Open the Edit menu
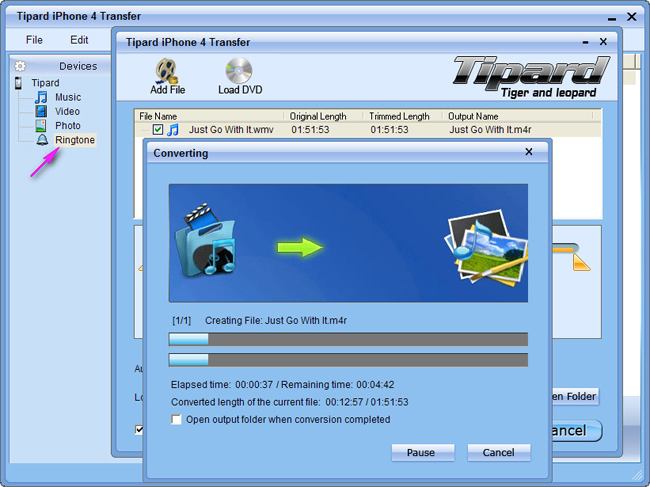 pyautogui.click(x=79, y=40)
